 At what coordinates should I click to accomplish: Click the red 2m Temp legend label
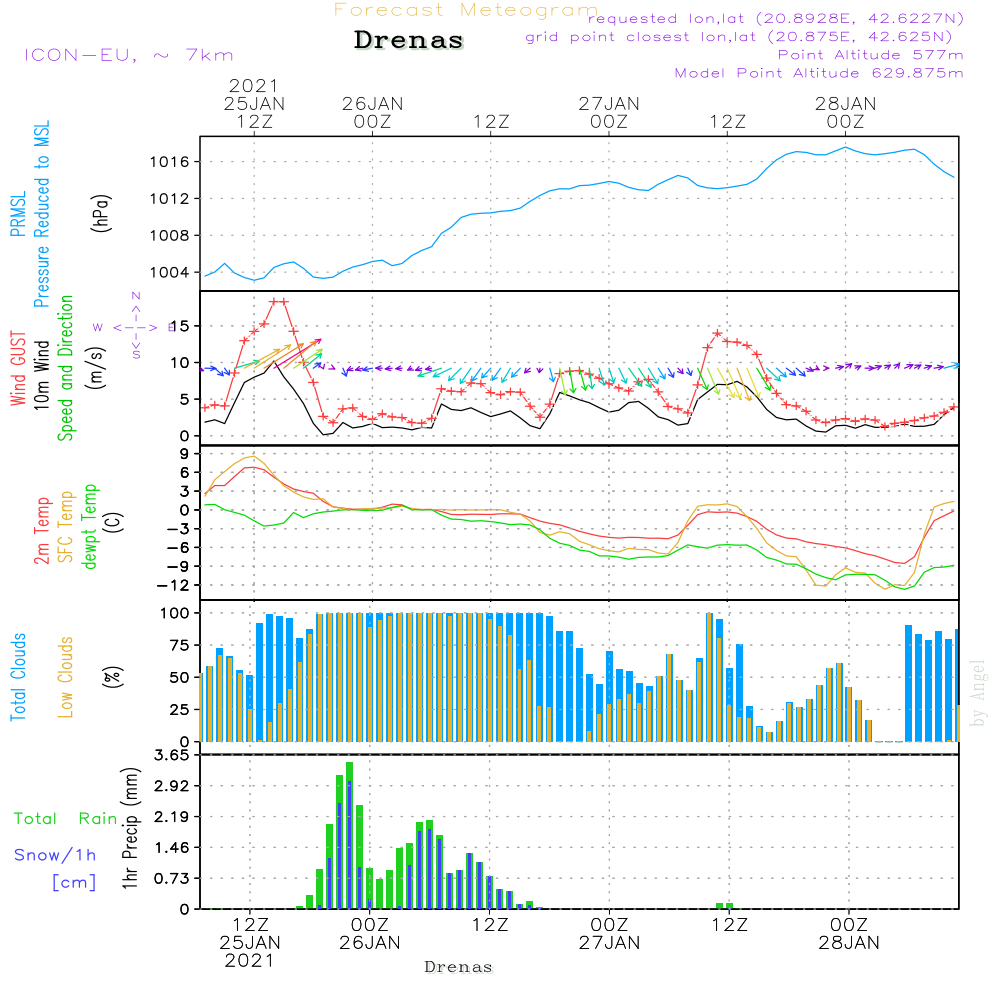tap(43, 528)
